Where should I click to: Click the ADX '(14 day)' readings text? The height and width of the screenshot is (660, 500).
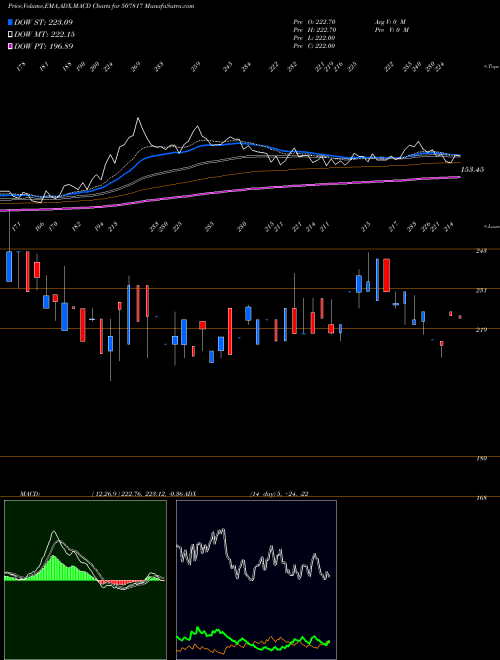click(279, 494)
